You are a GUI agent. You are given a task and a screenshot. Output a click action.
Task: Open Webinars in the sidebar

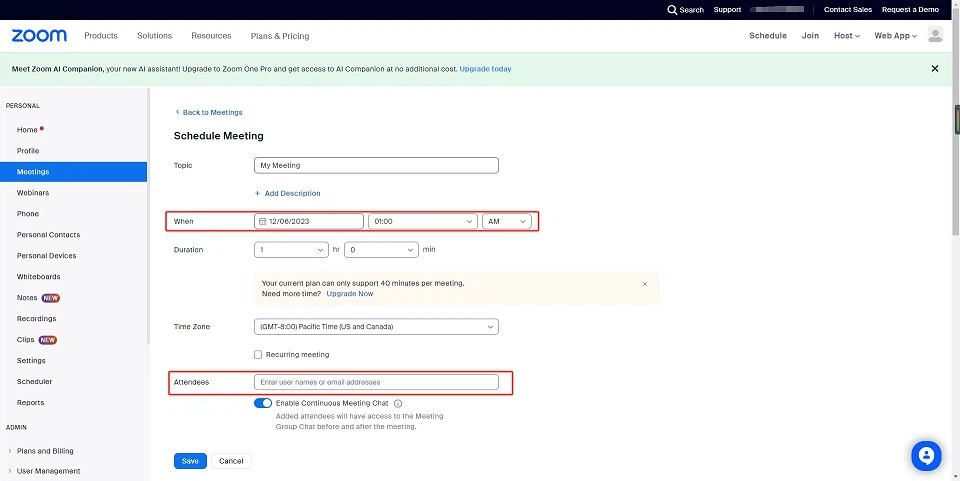(33, 193)
